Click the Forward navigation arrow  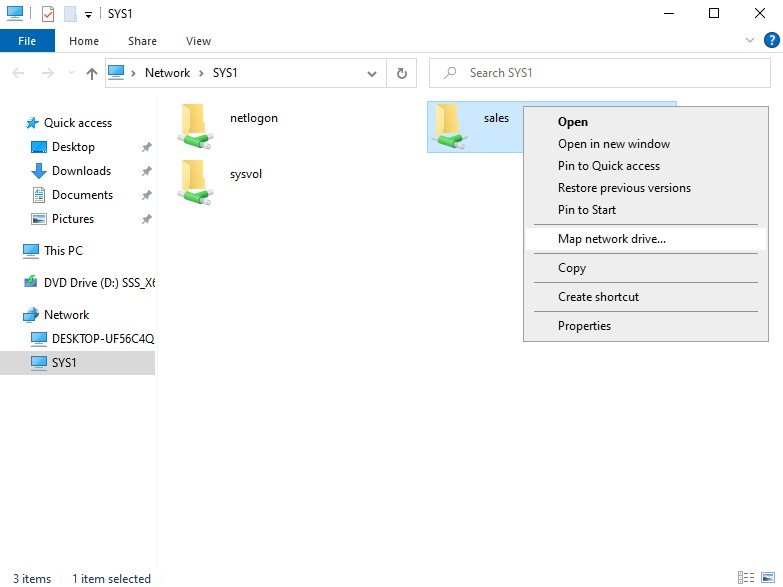[47, 73]
